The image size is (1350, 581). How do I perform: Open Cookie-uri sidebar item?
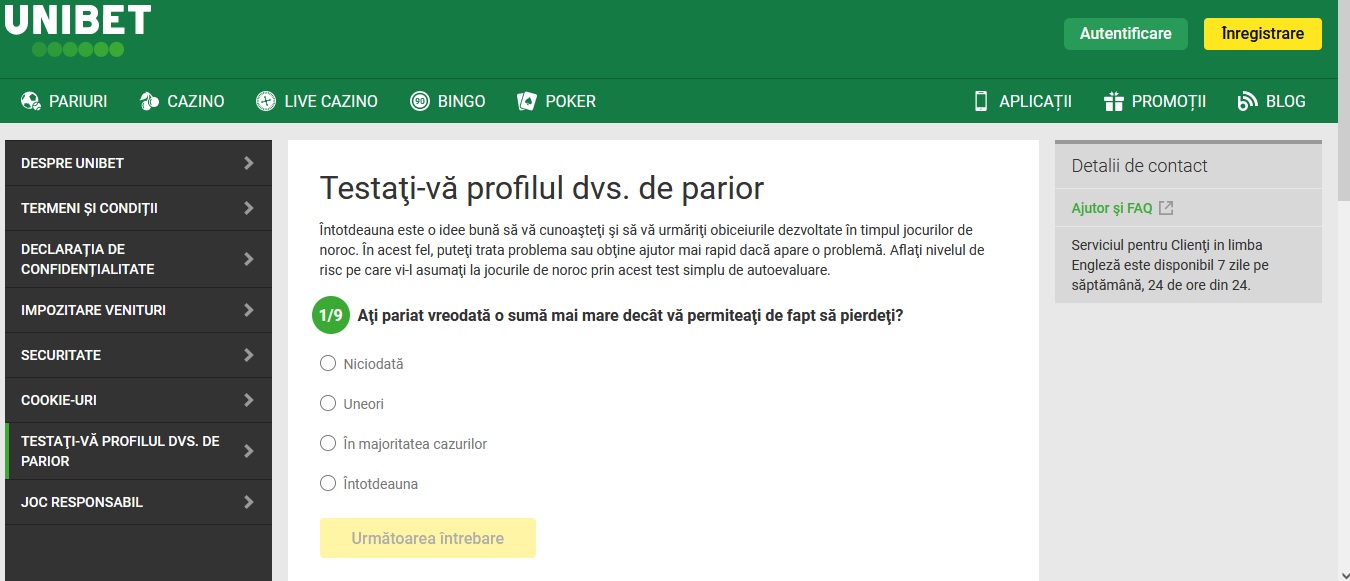(x=138, y=400)
